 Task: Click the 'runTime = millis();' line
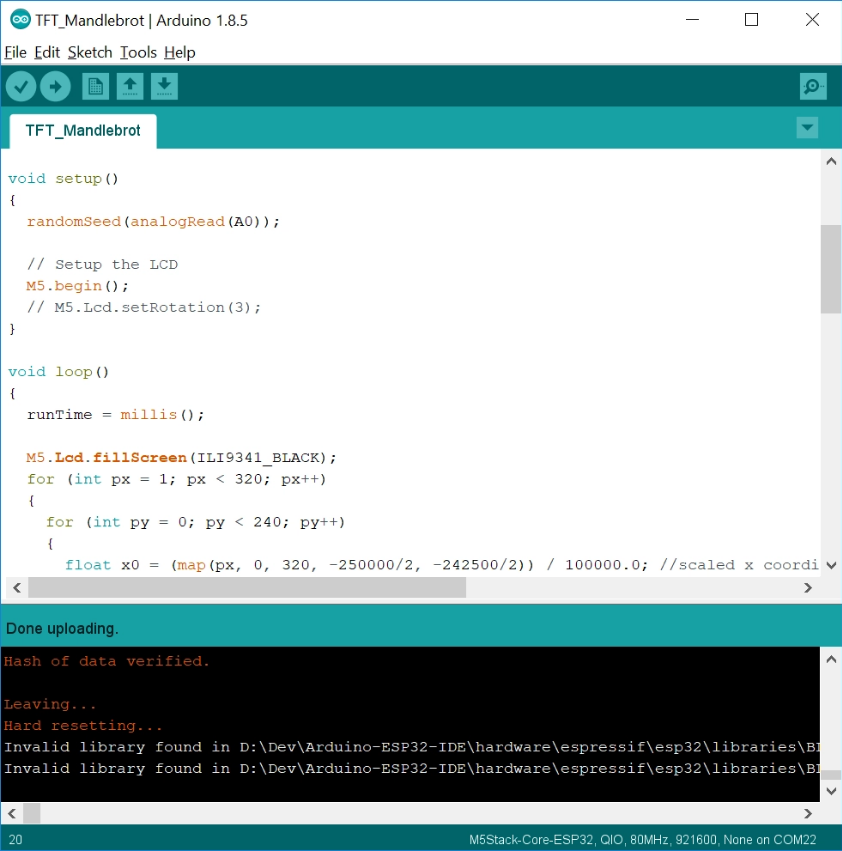(116, 415)
